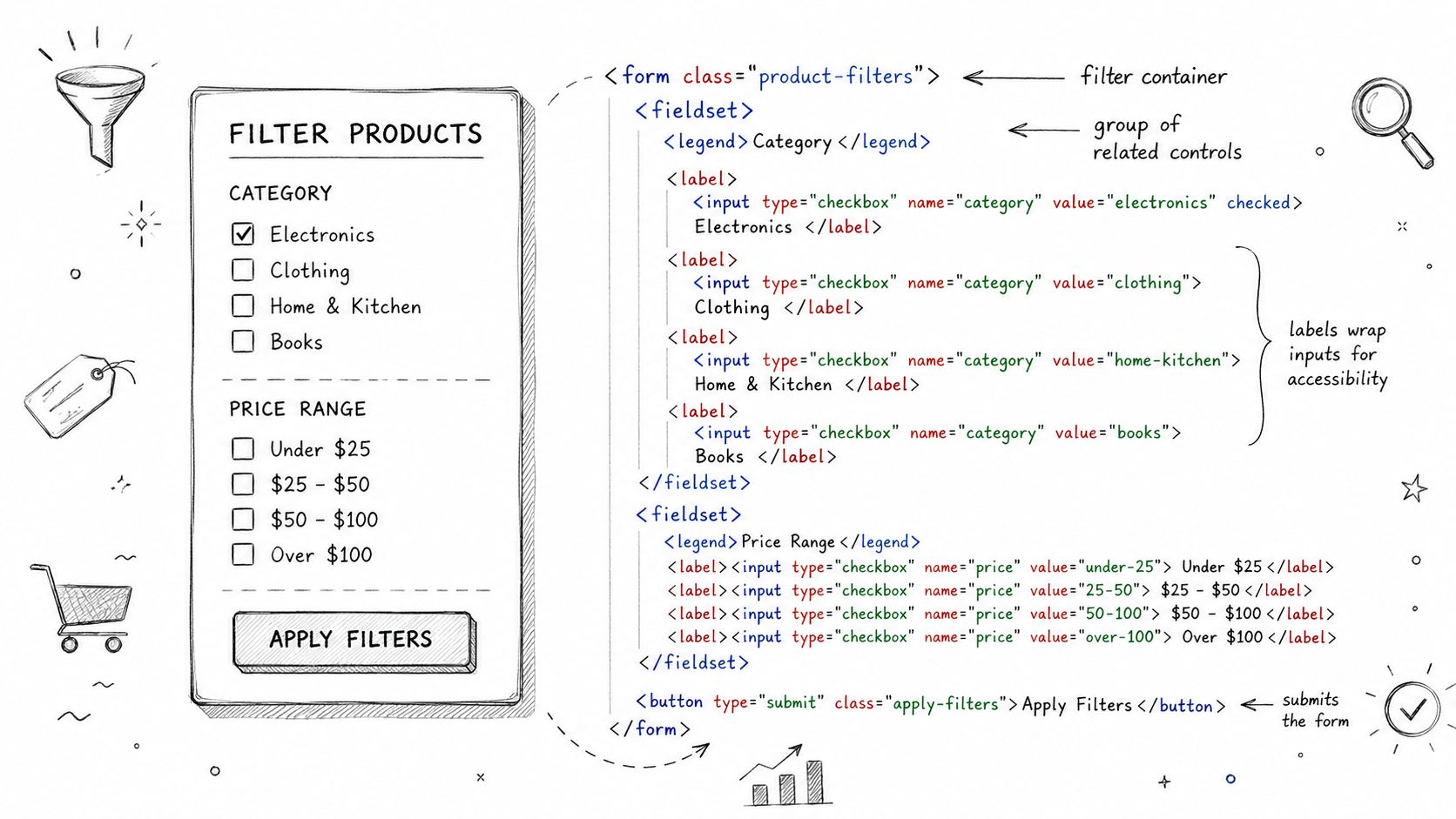Image resolution: width=1456 pixels, height=819 pixels.
Task: Click the "group of related controls" note
Action: click(x=1167, y=139)
